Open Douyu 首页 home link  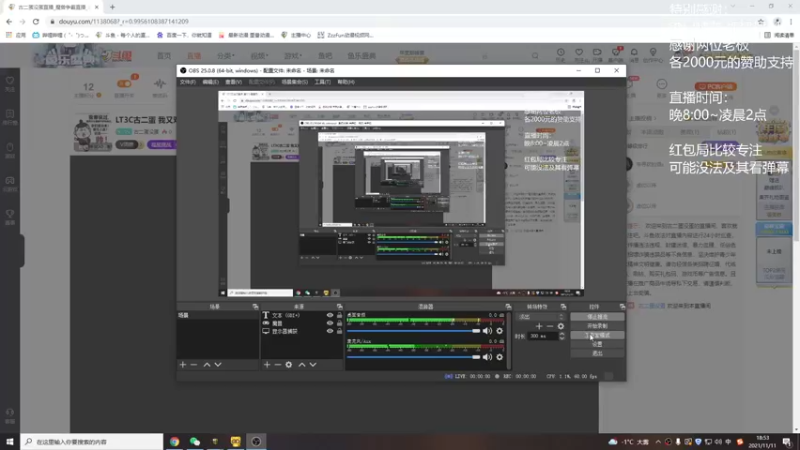coord(164,56)
